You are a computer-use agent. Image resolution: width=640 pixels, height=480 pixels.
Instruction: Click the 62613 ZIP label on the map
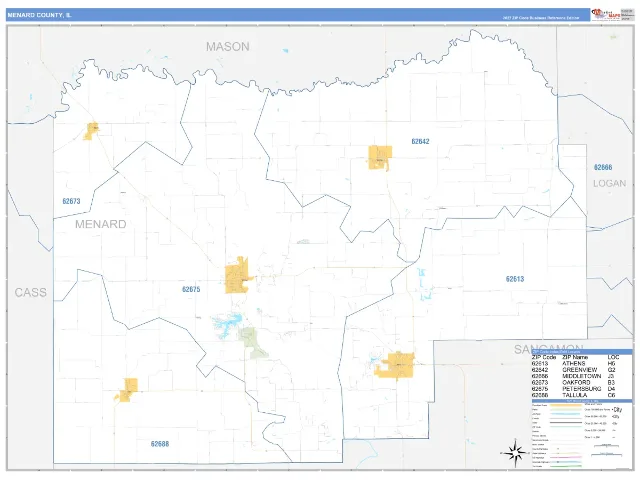[515, 279]
